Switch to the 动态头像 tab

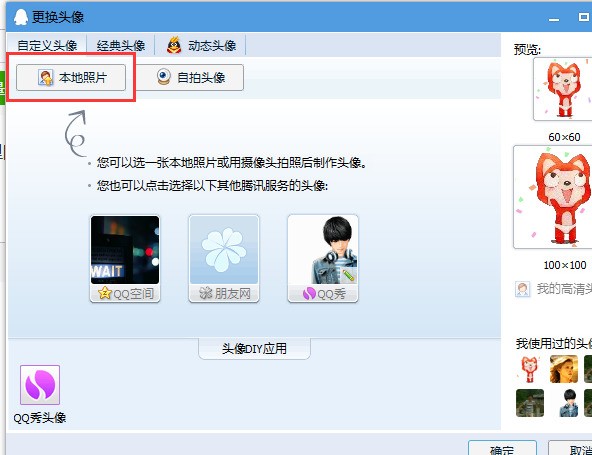200,46
